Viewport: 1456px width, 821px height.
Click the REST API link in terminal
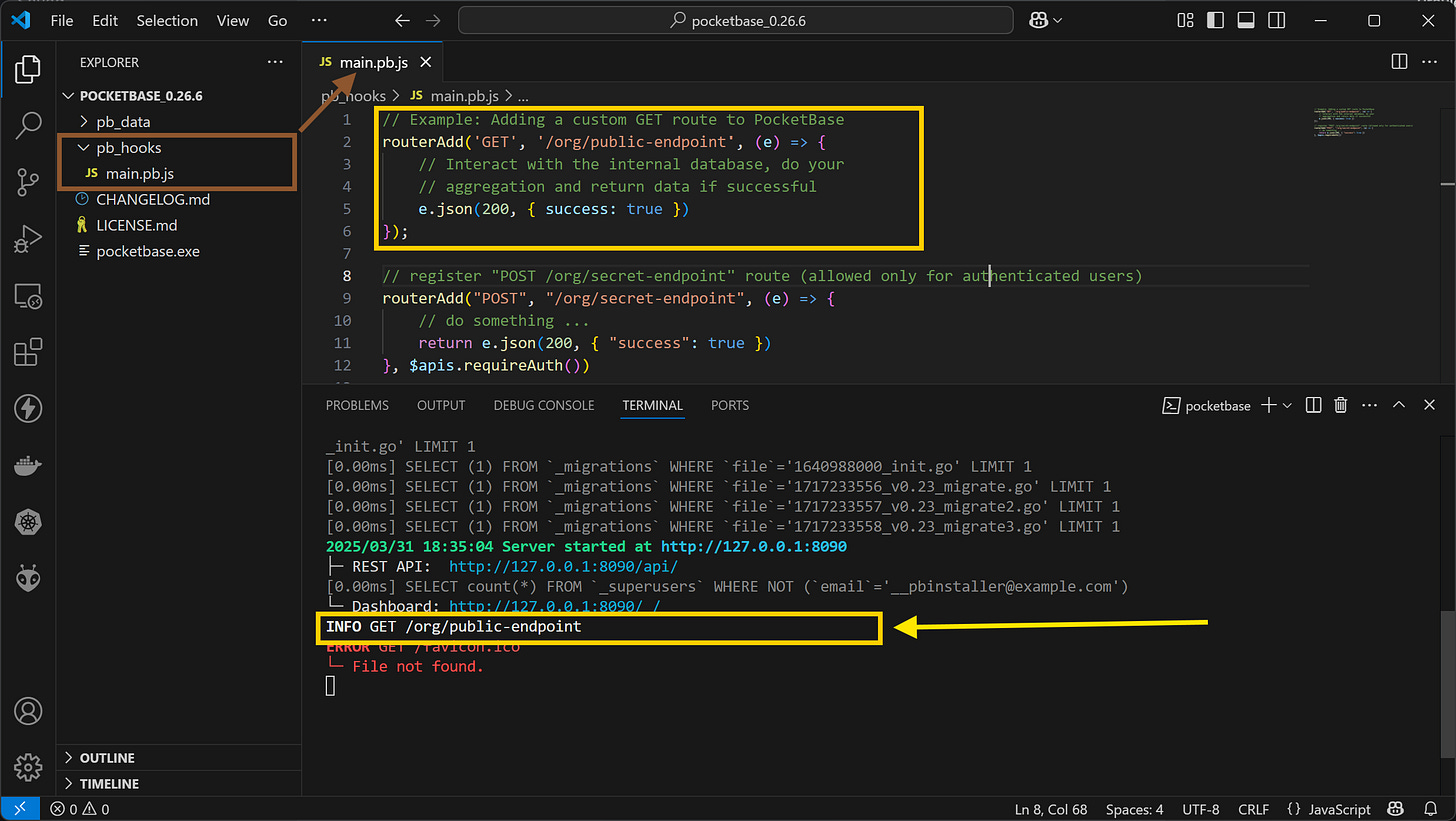pyautogui.click(x=563, y=566)
